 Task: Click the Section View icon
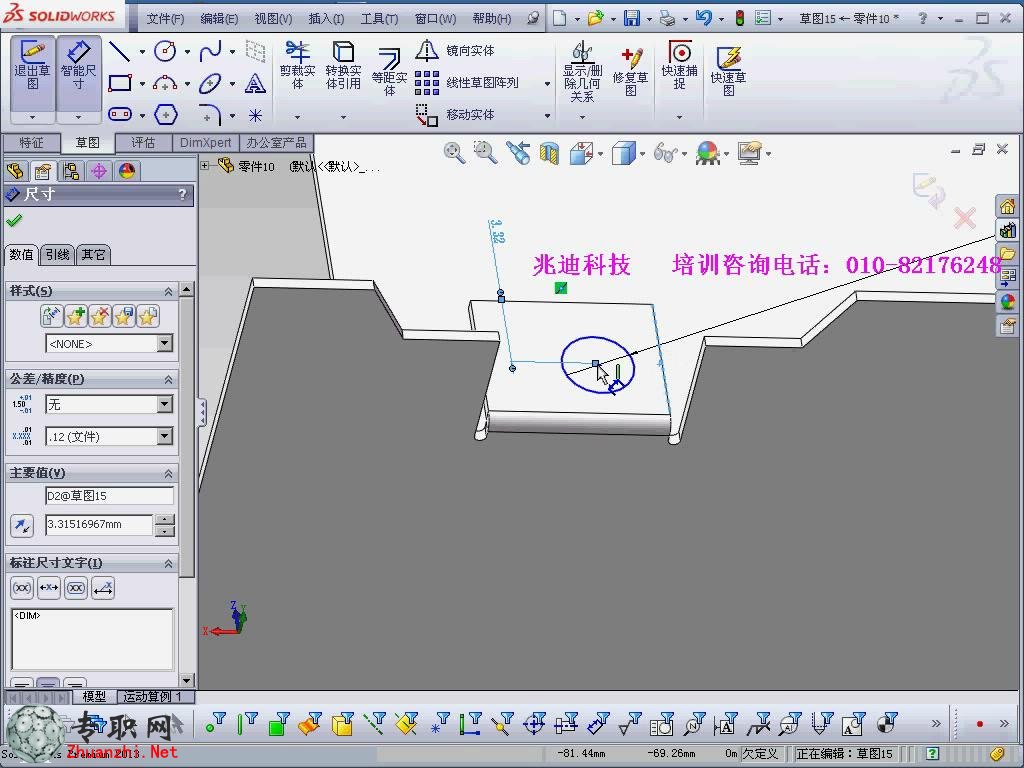pos(549,153)
